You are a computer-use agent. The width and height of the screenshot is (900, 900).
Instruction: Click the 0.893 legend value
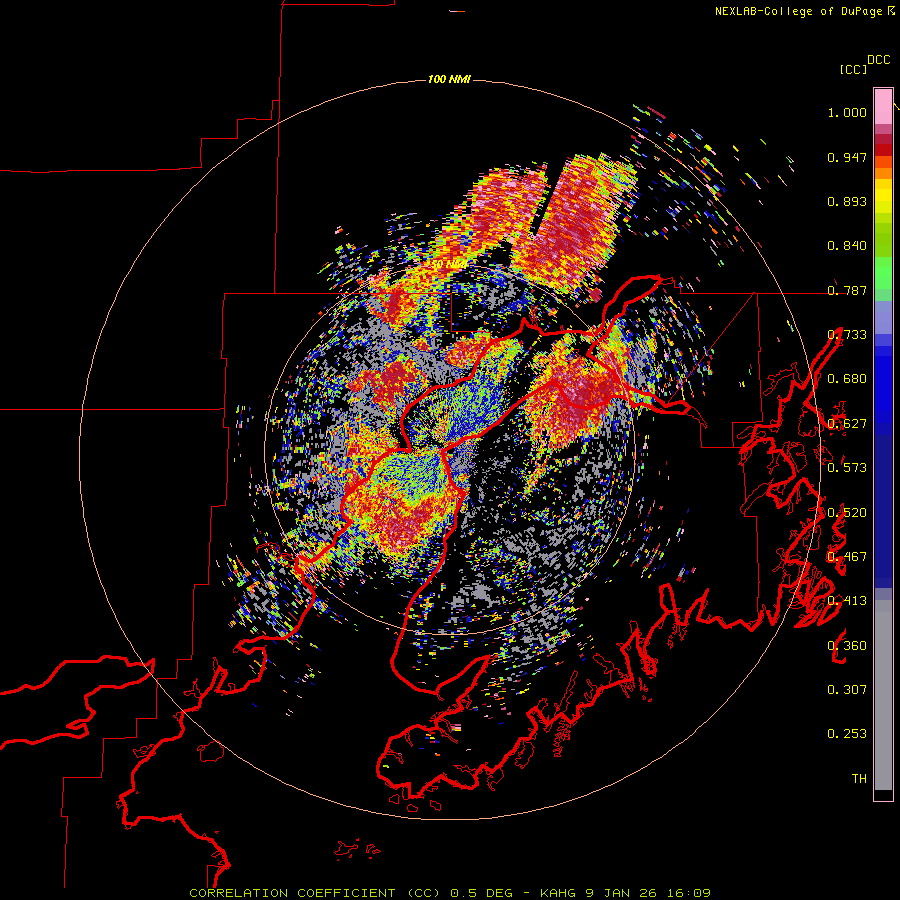847,201
